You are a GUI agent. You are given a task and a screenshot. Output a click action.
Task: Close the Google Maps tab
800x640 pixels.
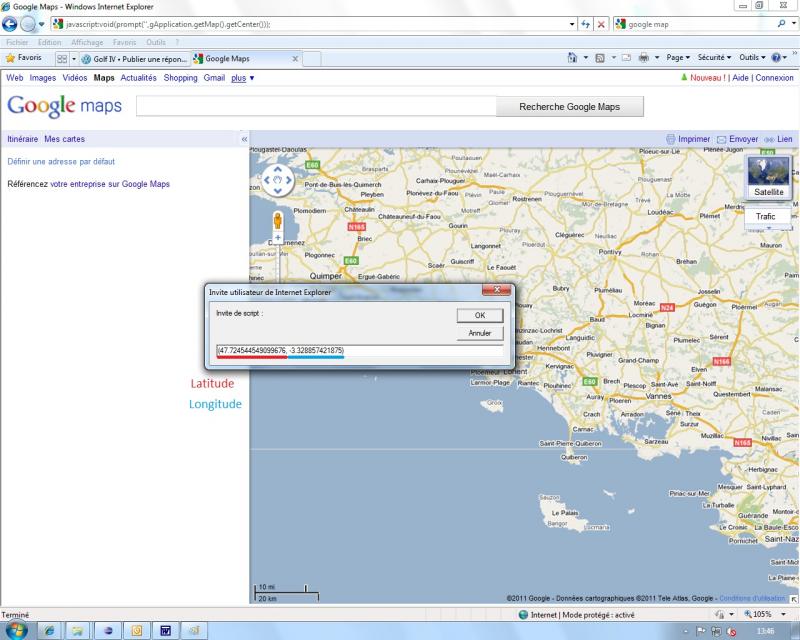295,59
